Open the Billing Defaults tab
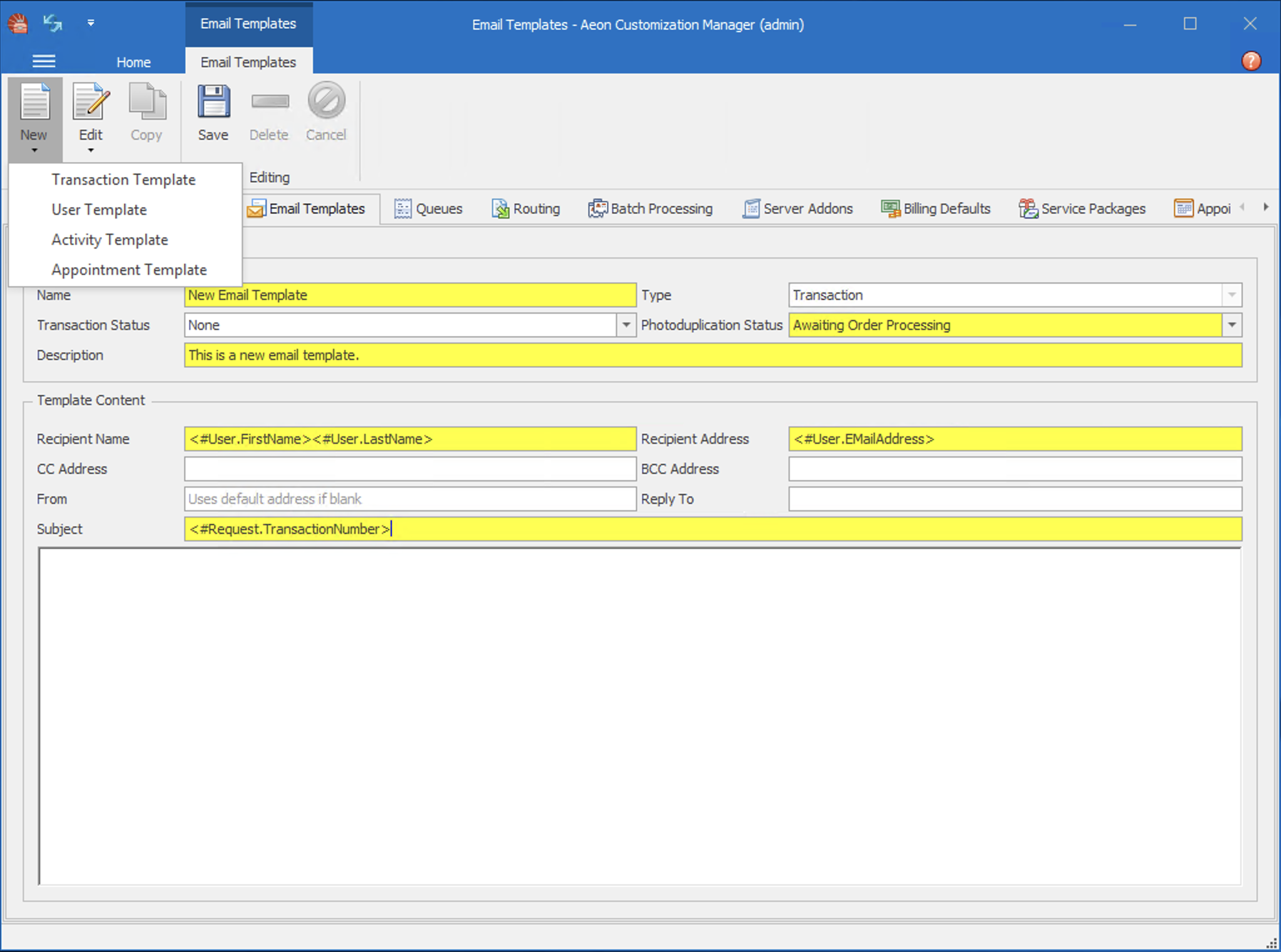The width and height of the screenshot is (1281, 952). 936,208
